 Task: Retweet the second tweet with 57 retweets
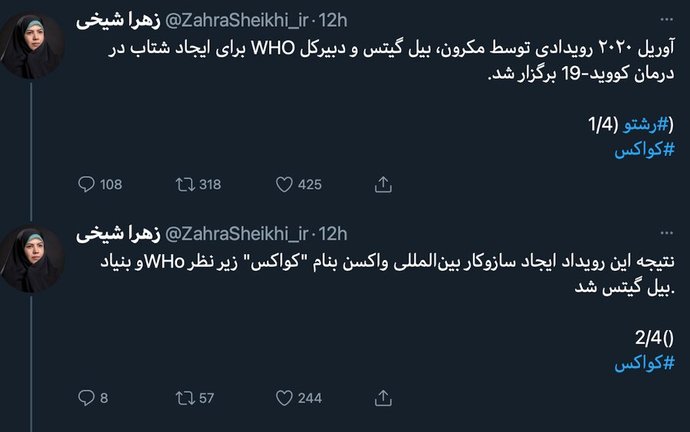pos(183,398)
